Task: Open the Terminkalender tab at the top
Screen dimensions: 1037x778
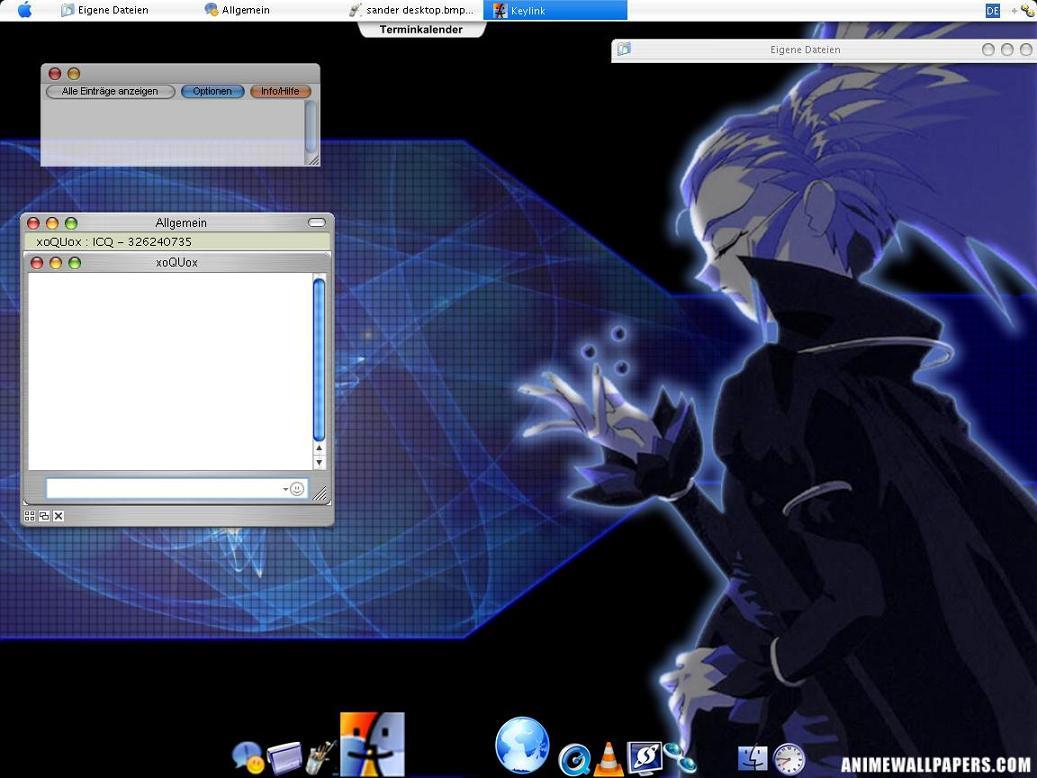Action: click(421, 29)
